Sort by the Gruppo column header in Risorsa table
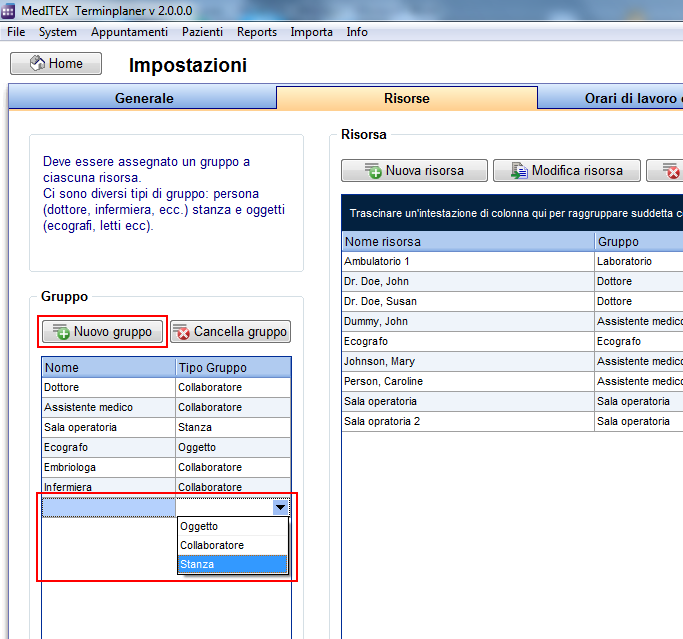 [x=639, y=241]
